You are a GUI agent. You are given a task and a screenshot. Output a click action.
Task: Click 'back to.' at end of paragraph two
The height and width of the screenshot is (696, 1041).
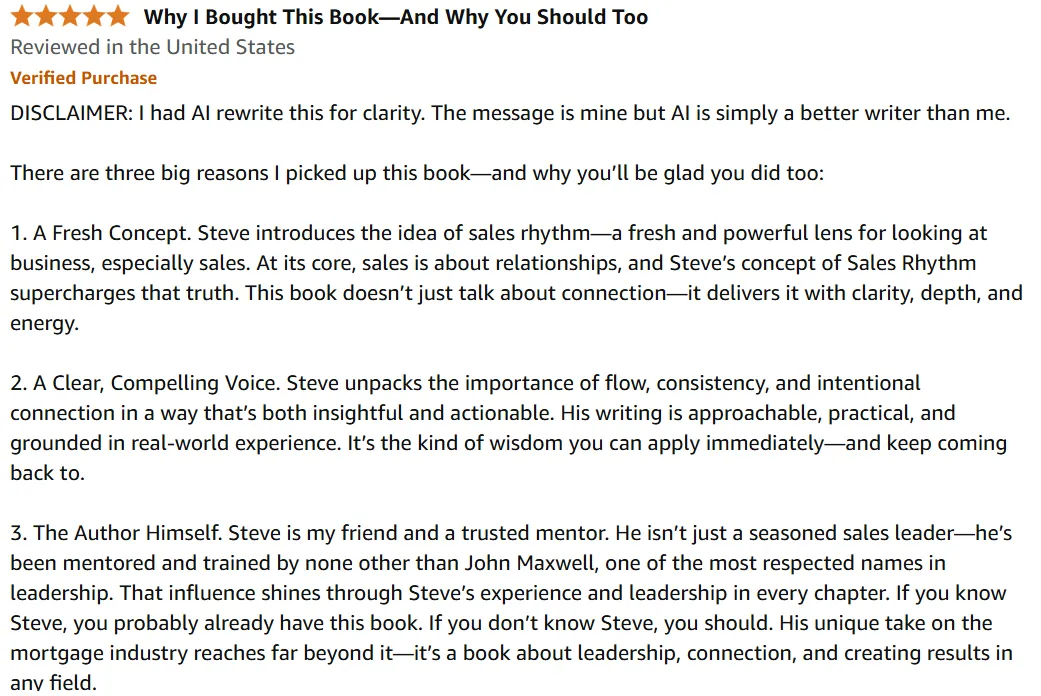point(48,473)
